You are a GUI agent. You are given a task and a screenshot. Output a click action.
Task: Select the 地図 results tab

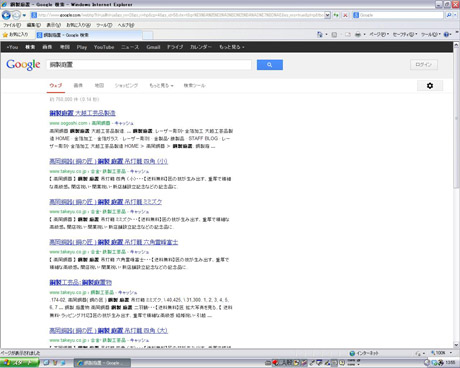[x=99, y=85]
